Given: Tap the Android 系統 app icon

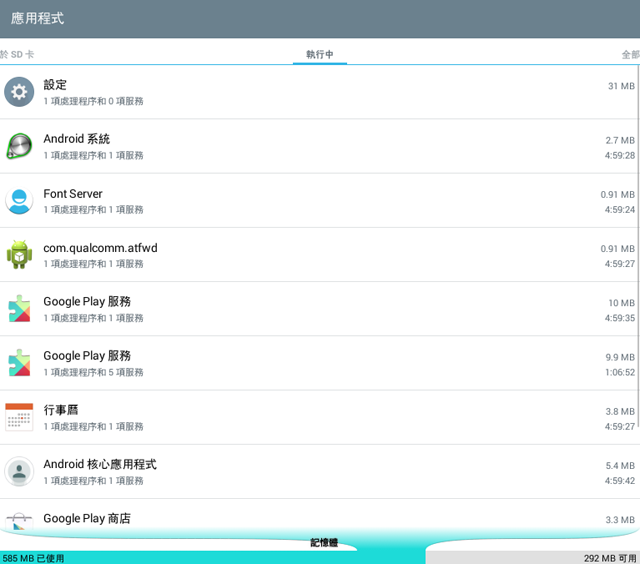Looking at the screenshot, I should click(19, 146).
